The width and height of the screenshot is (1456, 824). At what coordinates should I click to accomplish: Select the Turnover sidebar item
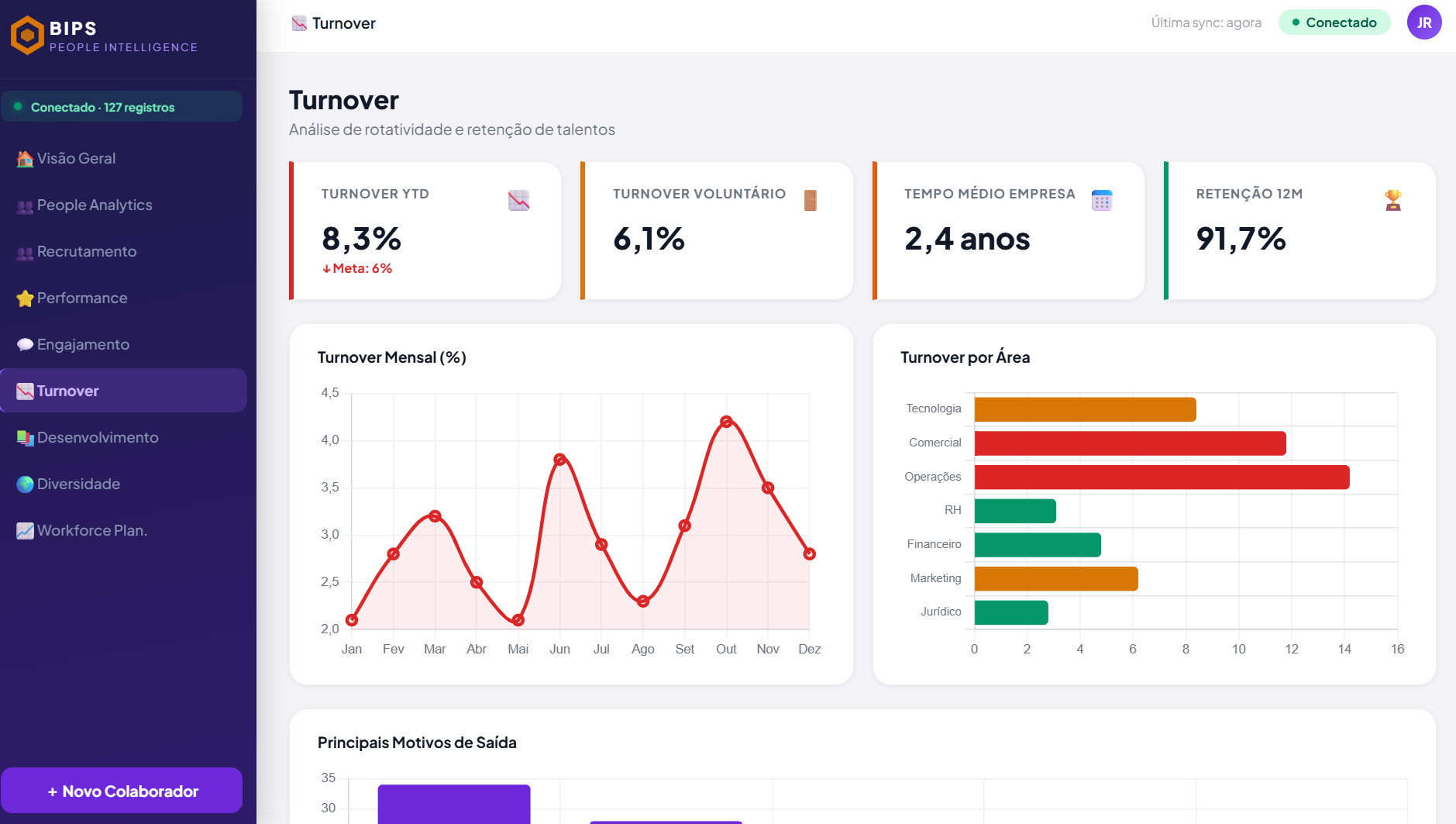click(x=124, y=391)
